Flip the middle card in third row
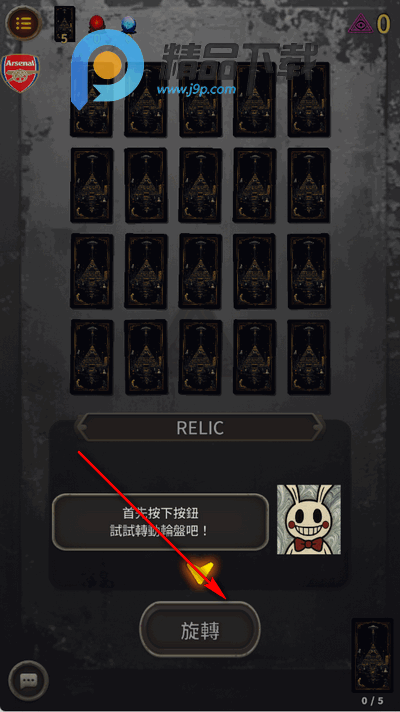 coord(200,271)
